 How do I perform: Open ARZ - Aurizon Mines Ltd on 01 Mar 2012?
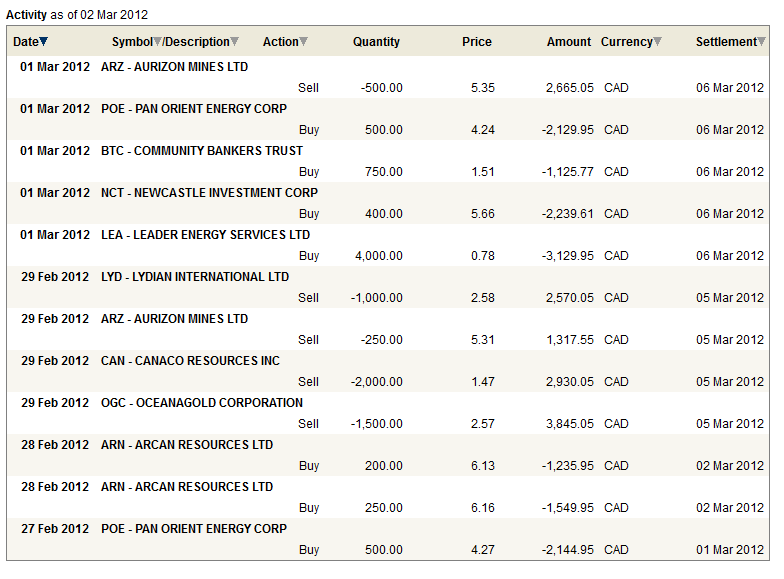point(174,67)
